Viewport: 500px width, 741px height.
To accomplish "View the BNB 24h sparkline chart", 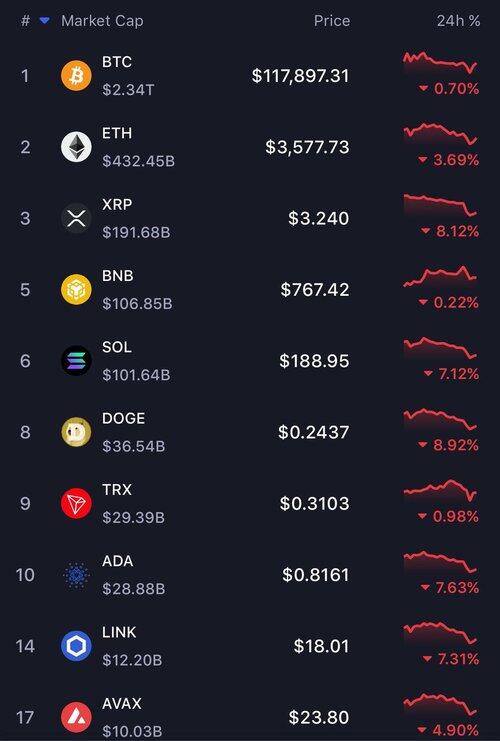I will pos(440,277).
